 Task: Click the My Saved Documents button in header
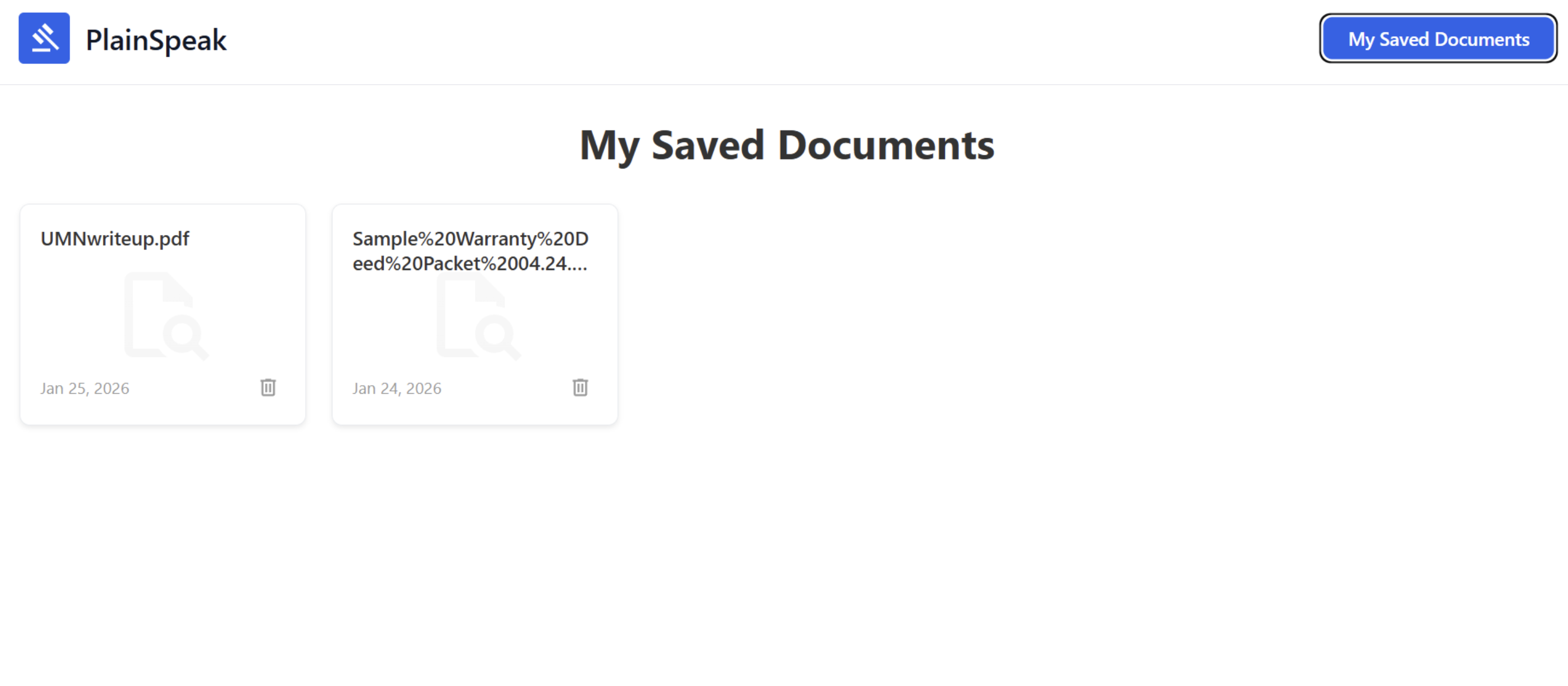click(1438, 39)
